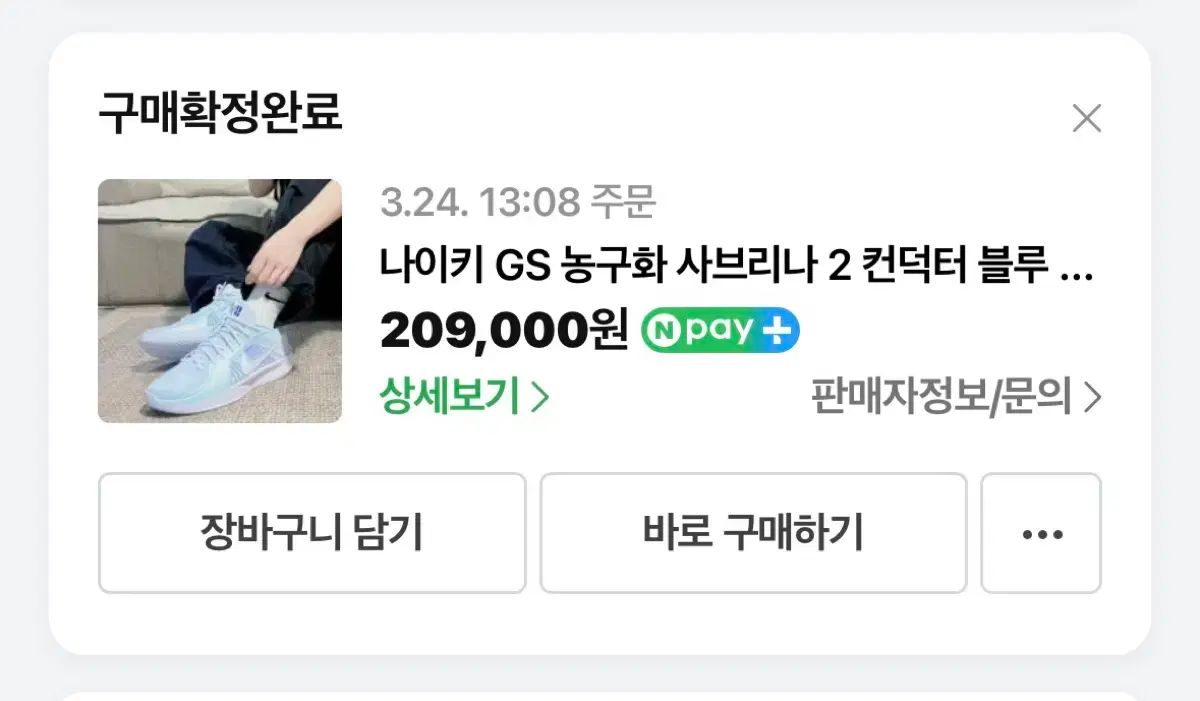The image size is (1200, 701).
Task: Open the three-dot more options button
Action: (1041, 533)
